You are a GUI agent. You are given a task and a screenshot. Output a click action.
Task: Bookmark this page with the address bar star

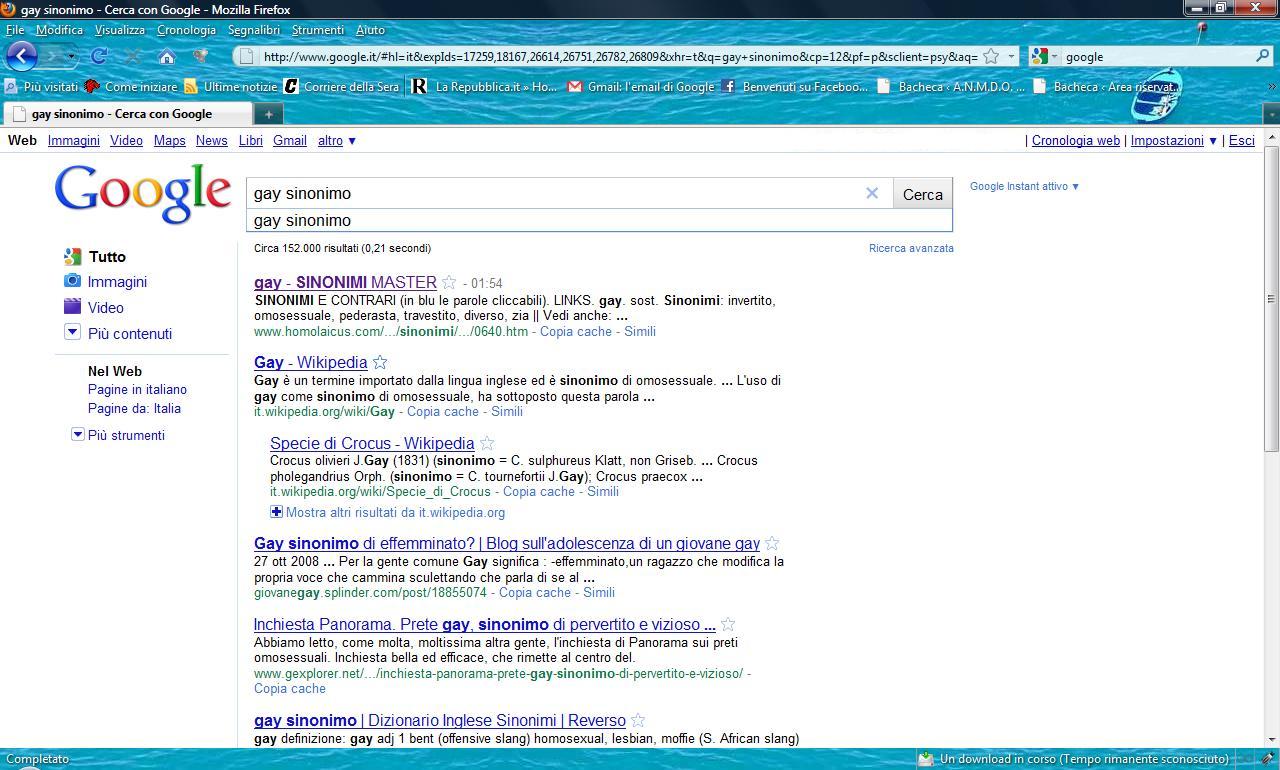click(x=991, y=56)
